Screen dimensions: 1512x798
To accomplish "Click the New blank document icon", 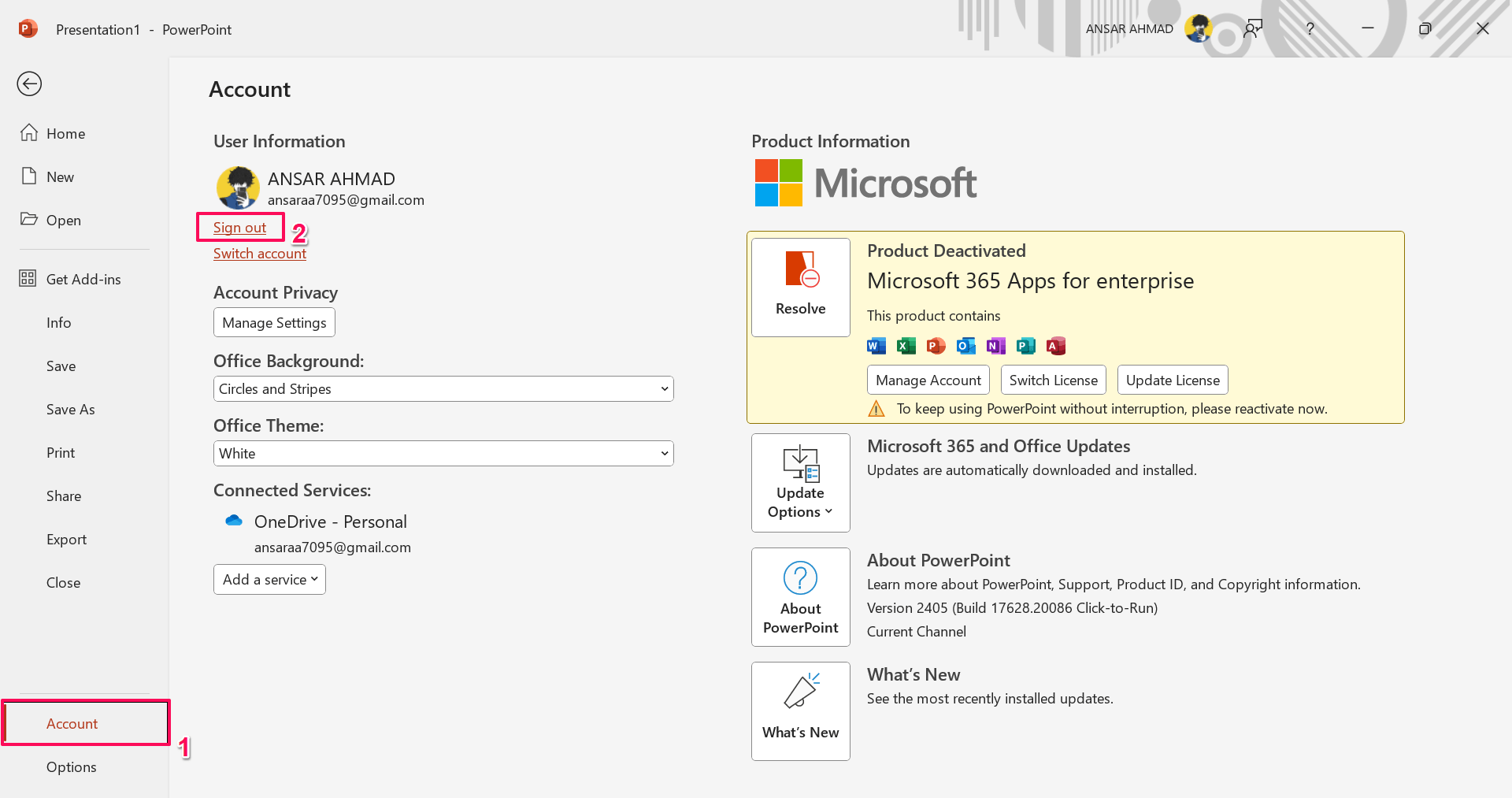I will (x=29, y=176).
